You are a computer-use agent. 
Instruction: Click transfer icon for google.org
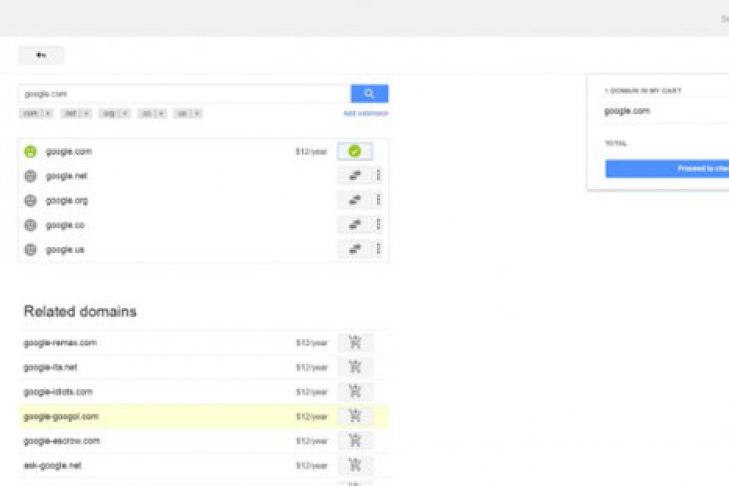[354, 200]
